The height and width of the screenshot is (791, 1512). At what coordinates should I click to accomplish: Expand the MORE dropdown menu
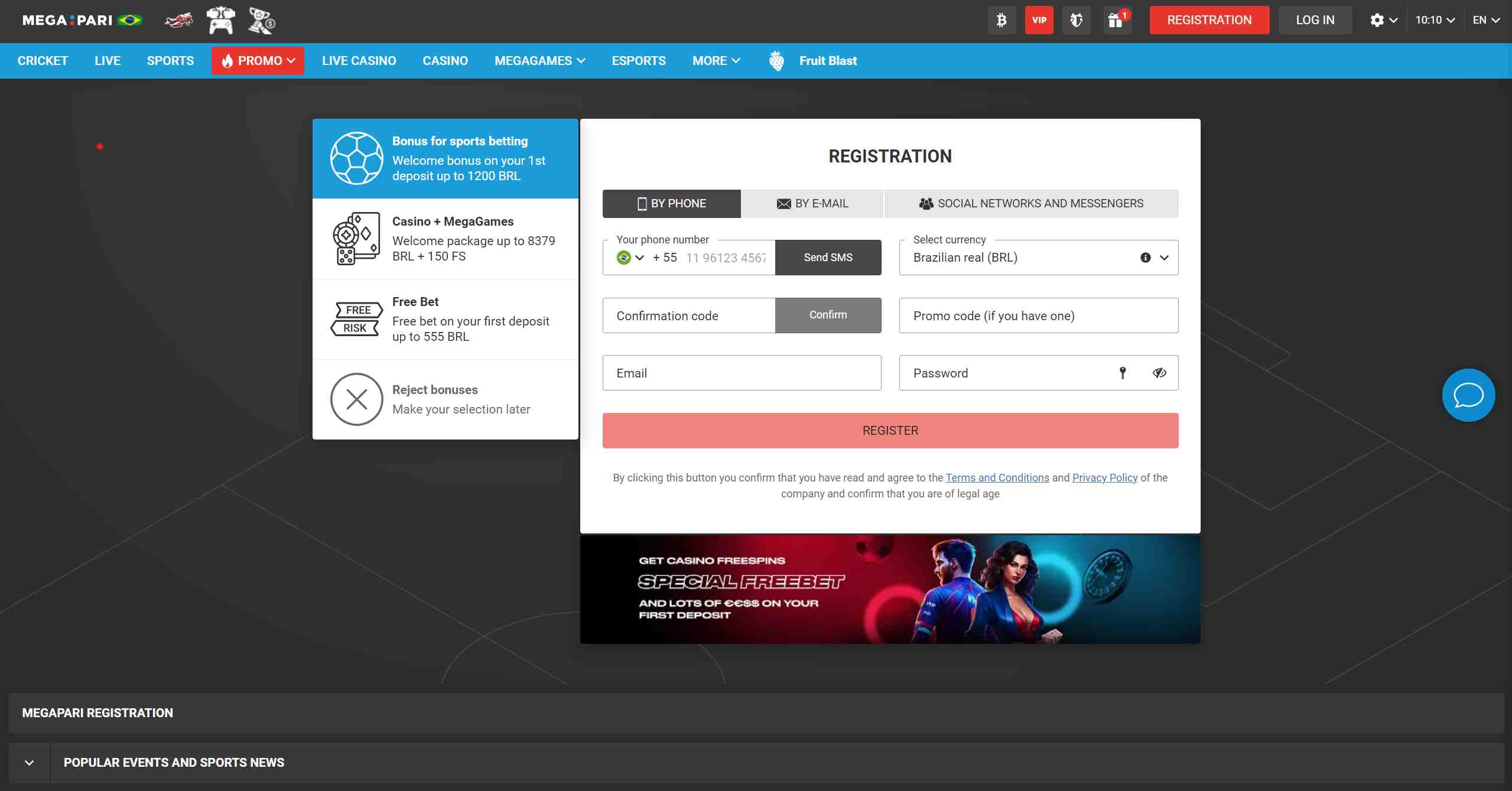[716, 61]
